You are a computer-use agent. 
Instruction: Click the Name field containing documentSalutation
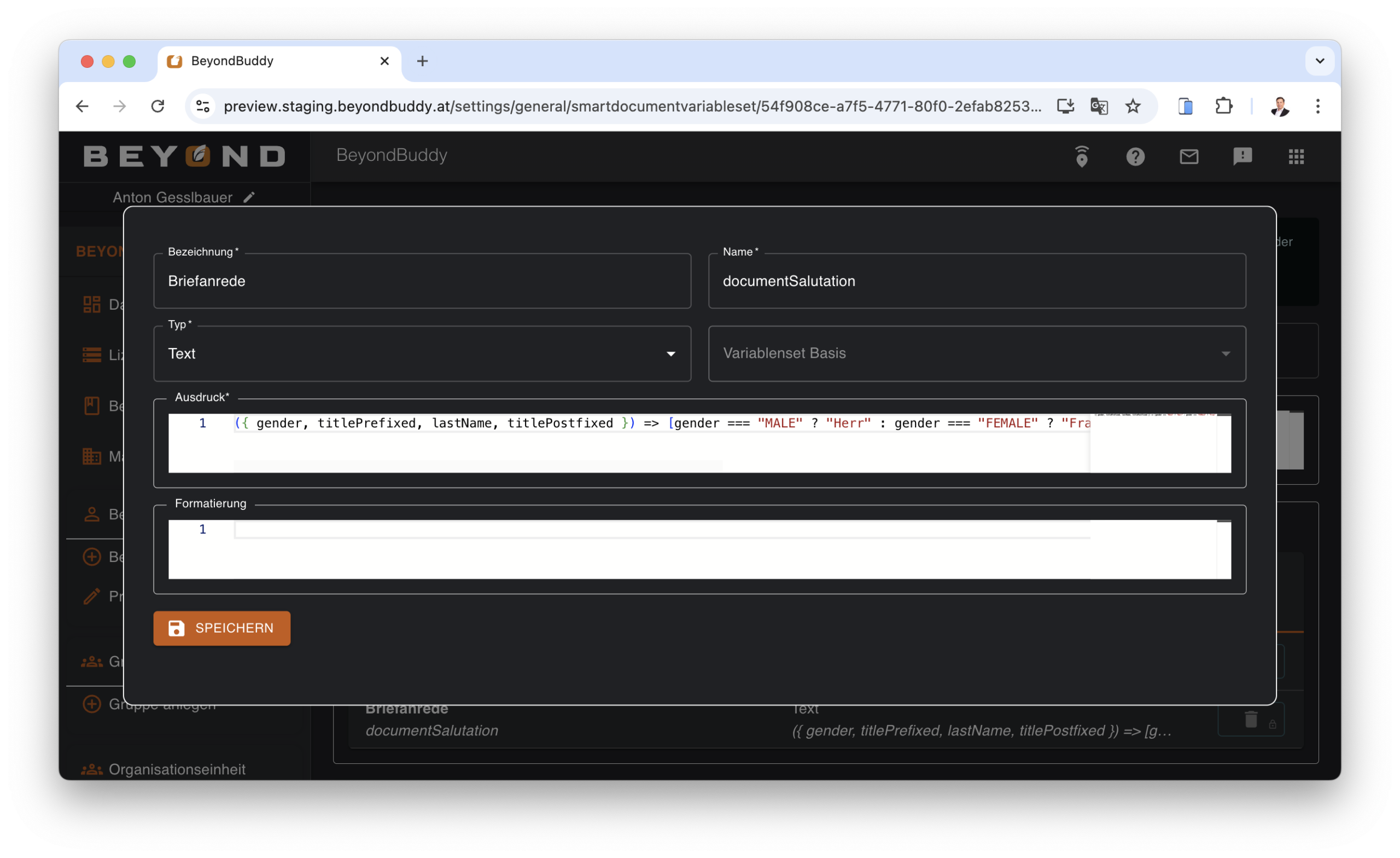tap(976, 281)
